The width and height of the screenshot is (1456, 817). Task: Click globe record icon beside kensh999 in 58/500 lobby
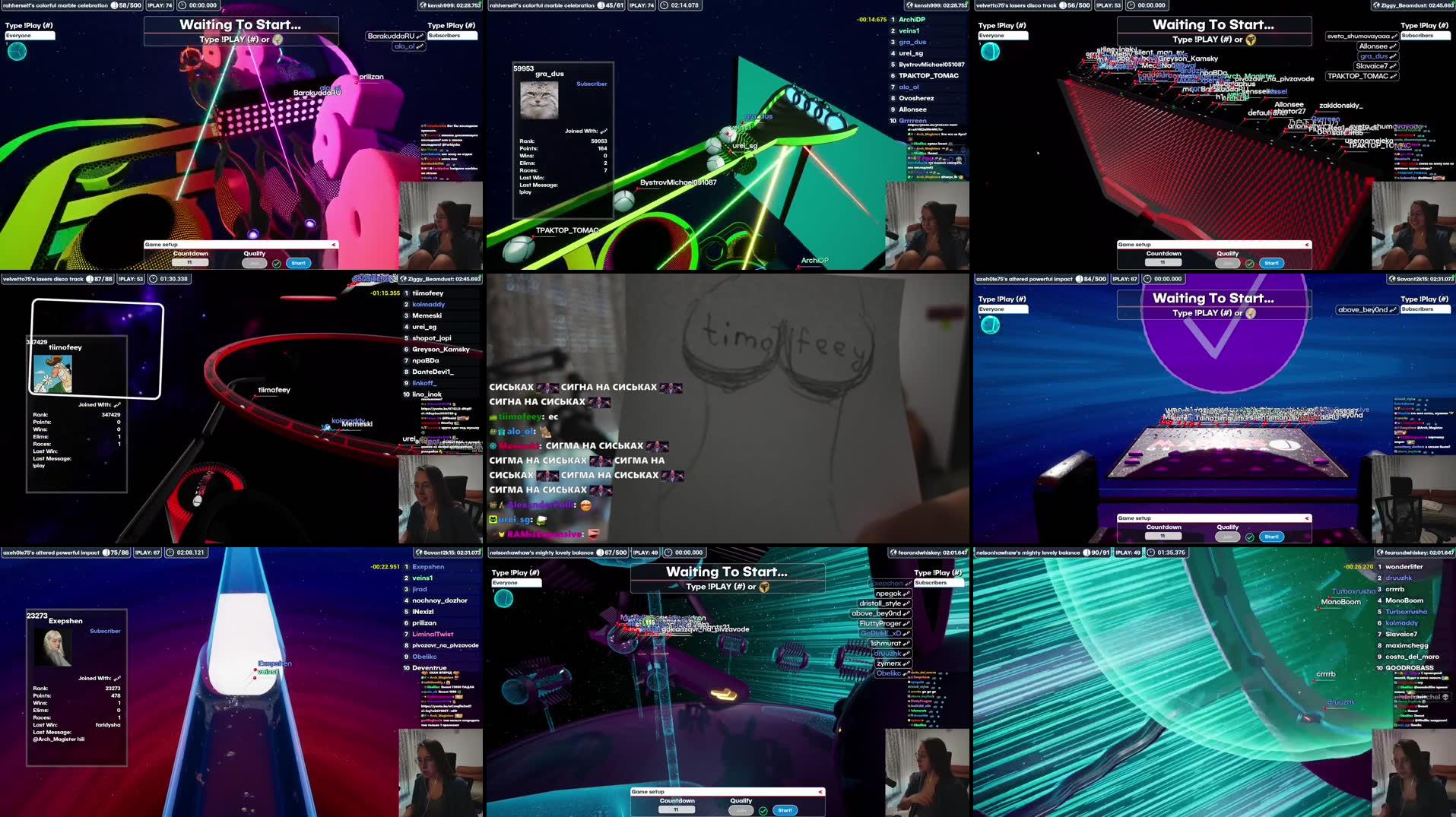click(423, 5)
